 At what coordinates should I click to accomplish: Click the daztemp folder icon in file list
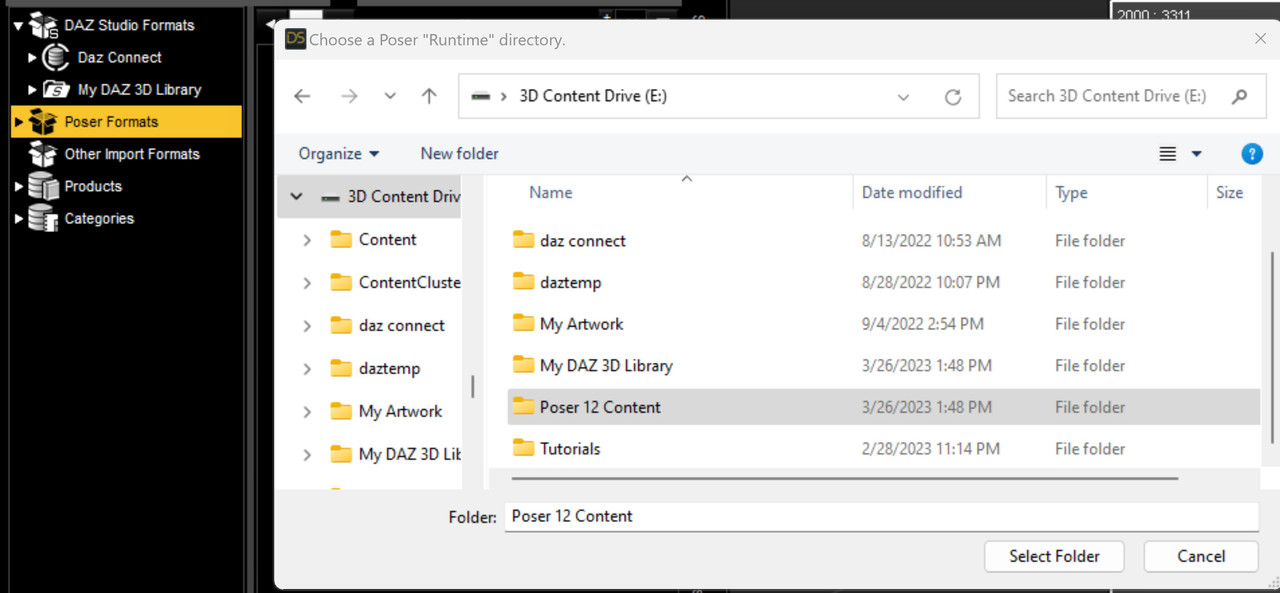pyautogui.click(x=523, y=282)
